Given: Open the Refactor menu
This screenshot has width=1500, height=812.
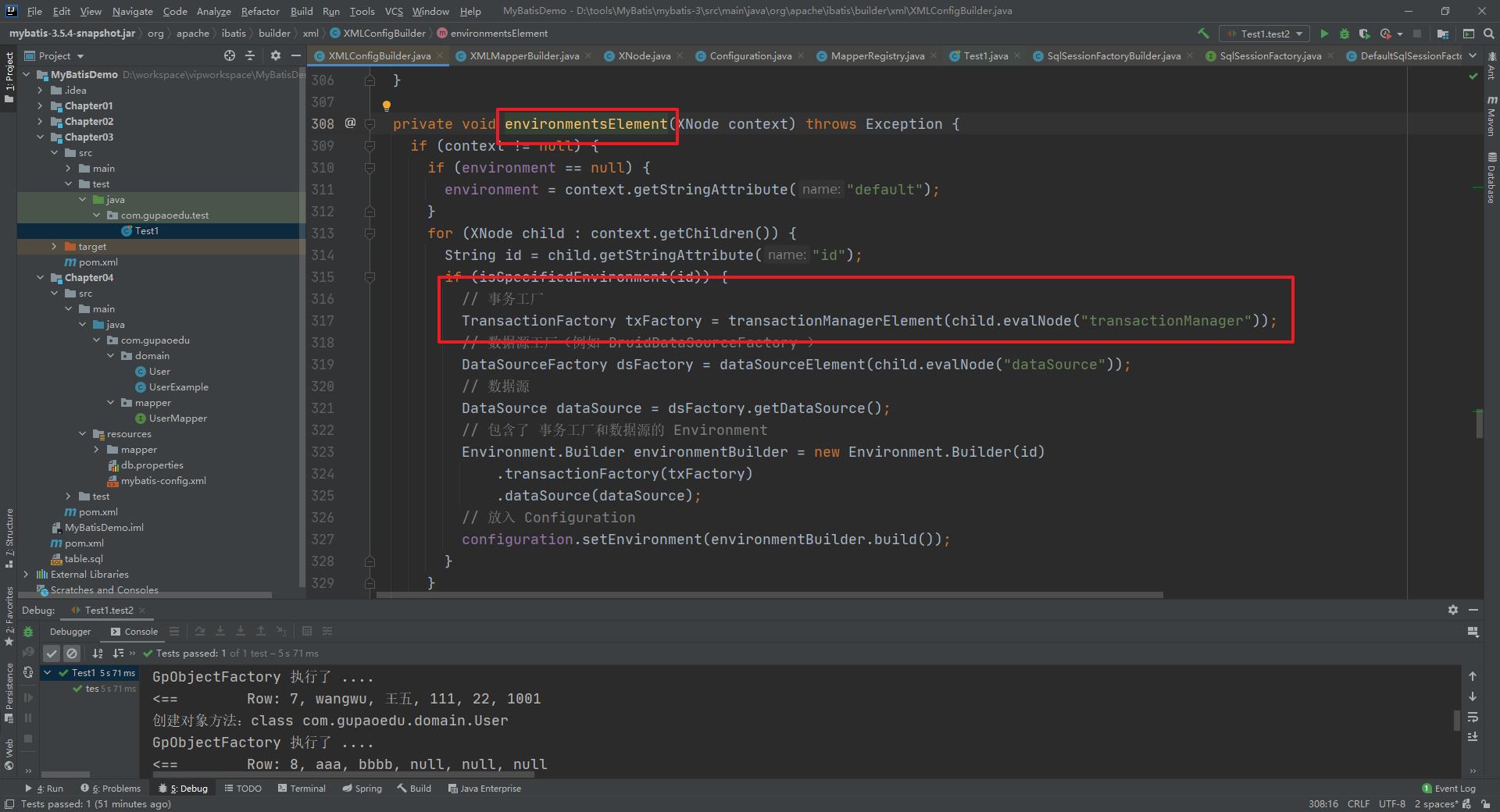Looking at the screenshot, I should [x=260, y=11].
